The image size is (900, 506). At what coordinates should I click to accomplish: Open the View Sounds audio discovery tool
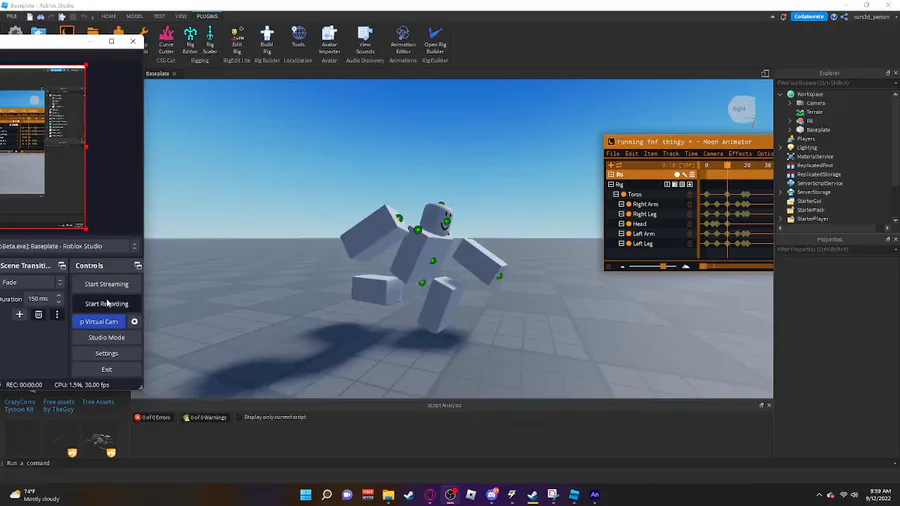pos(365,40)
